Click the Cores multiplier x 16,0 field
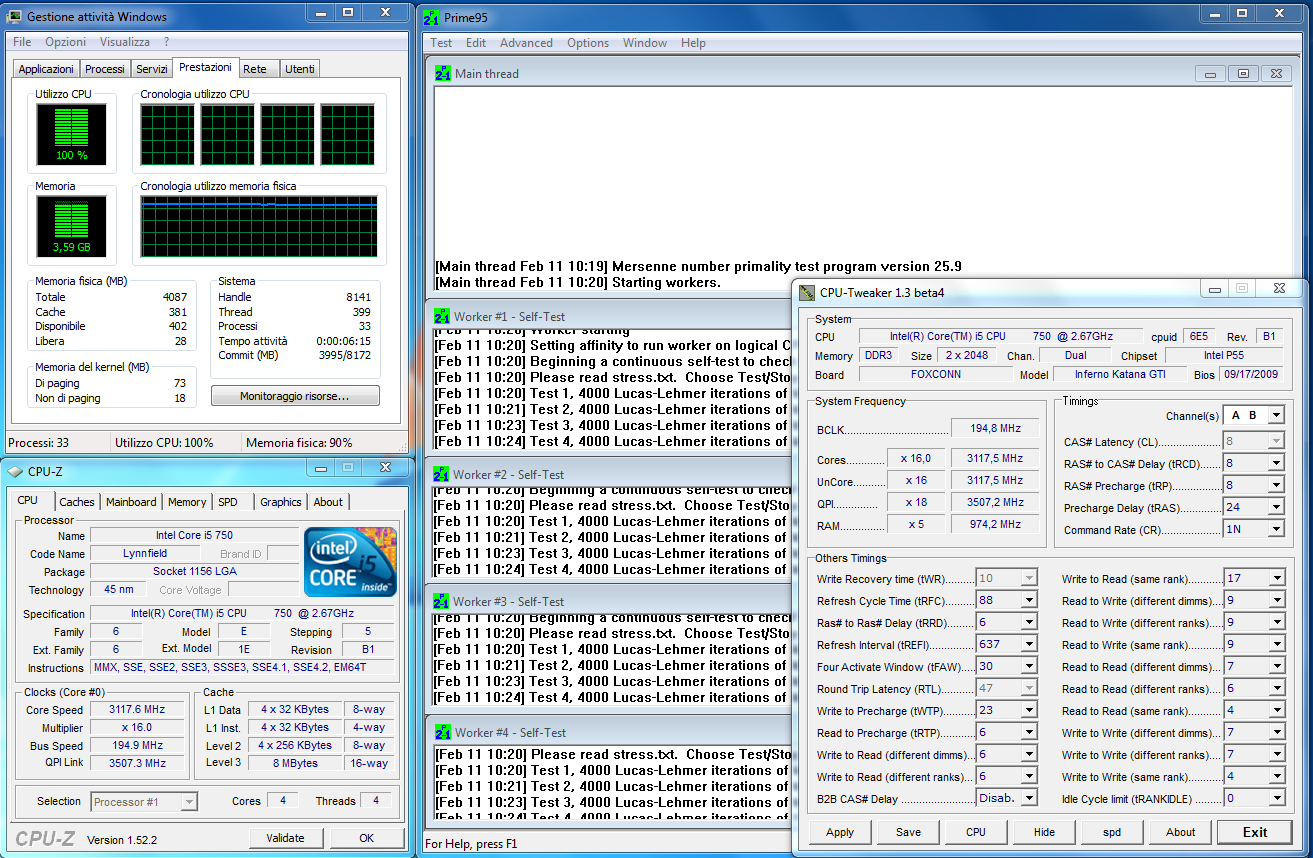 click(915, 458)
